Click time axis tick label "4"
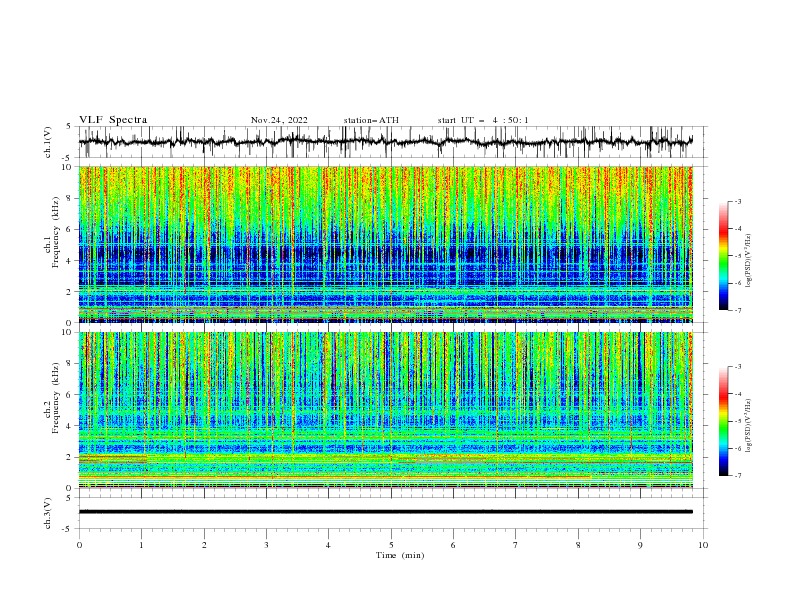The height and width of the screenshot is (612, 792). (328, 545)
